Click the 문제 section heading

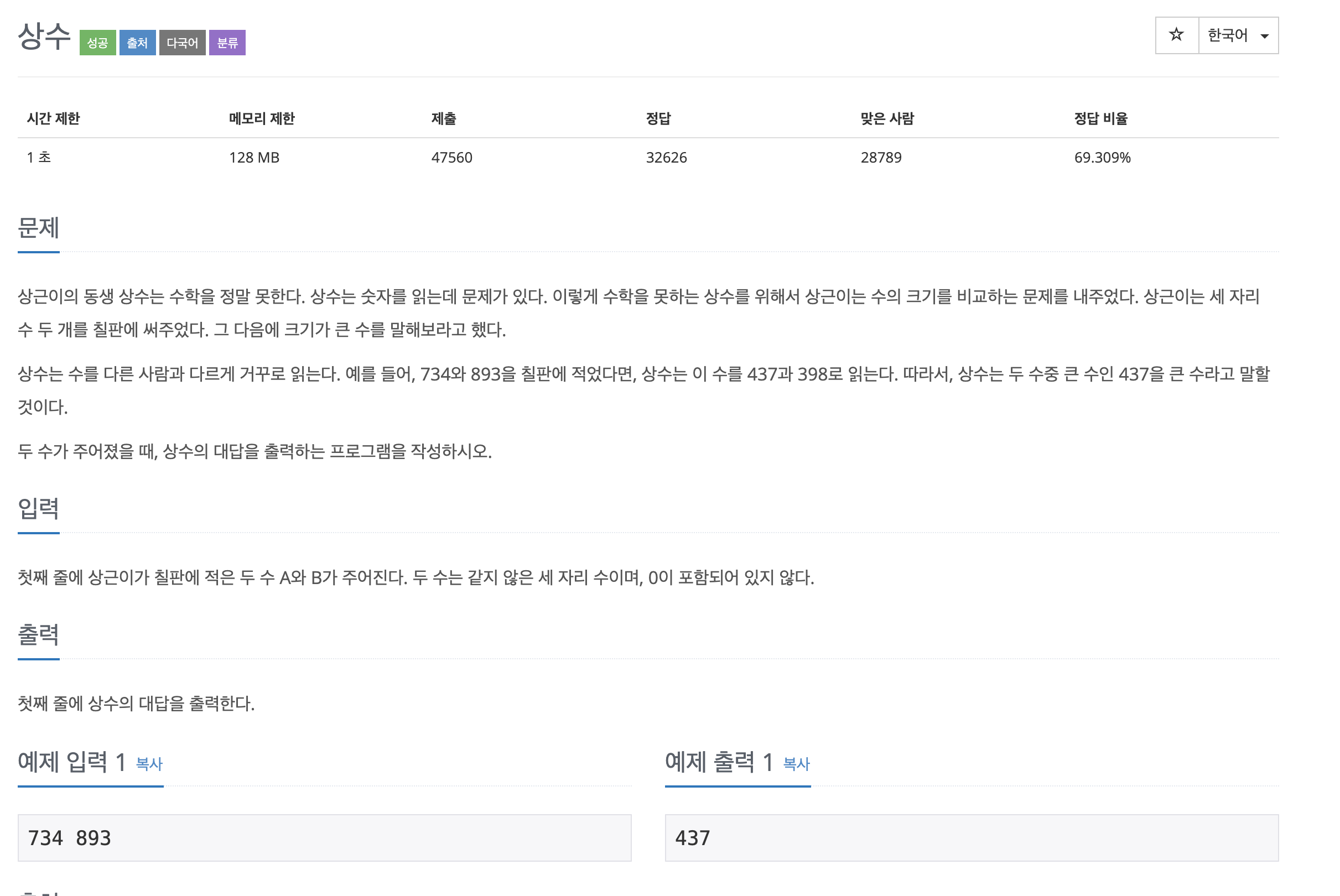38,228
